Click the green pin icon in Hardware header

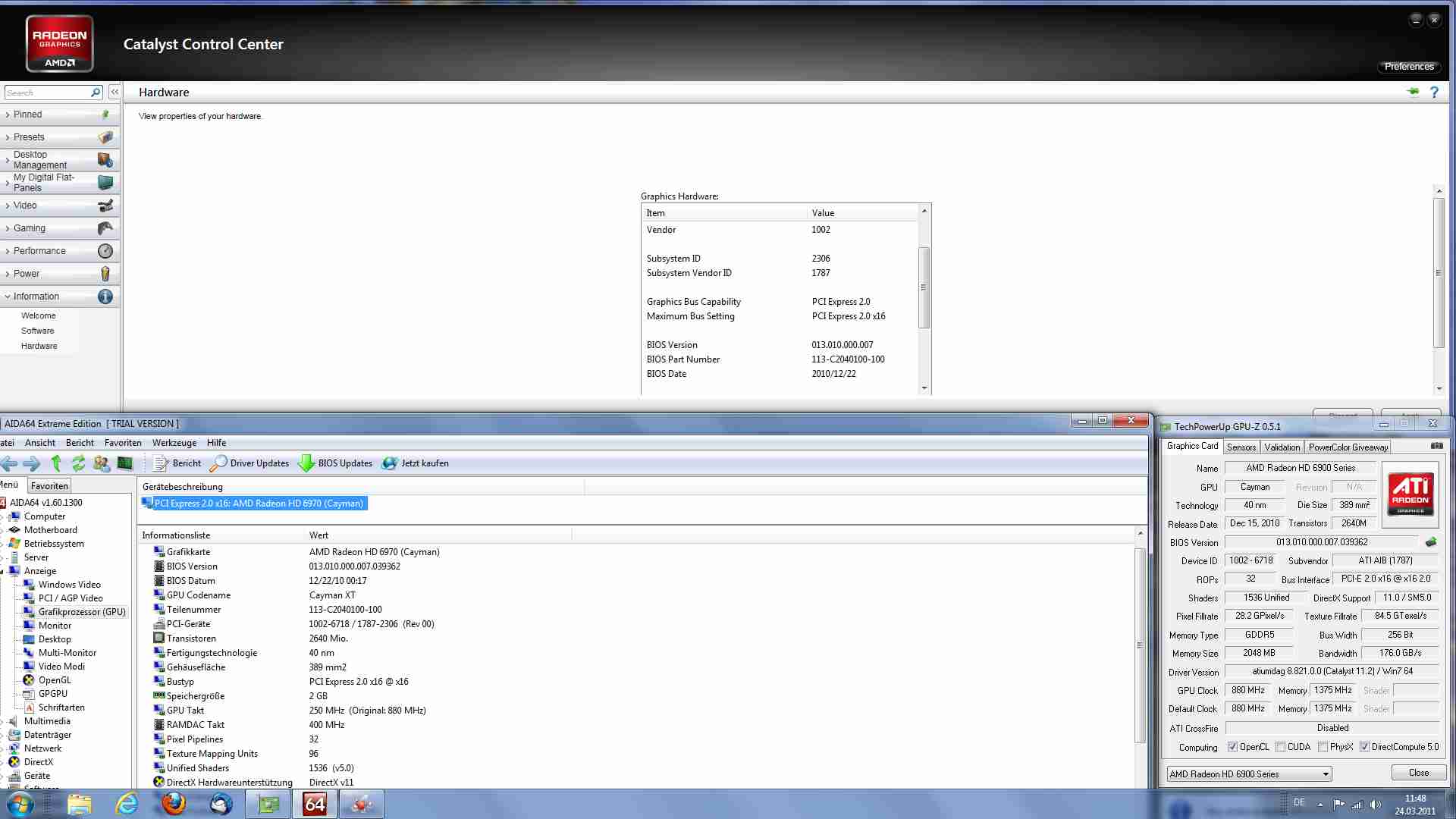coord(1413,92)
